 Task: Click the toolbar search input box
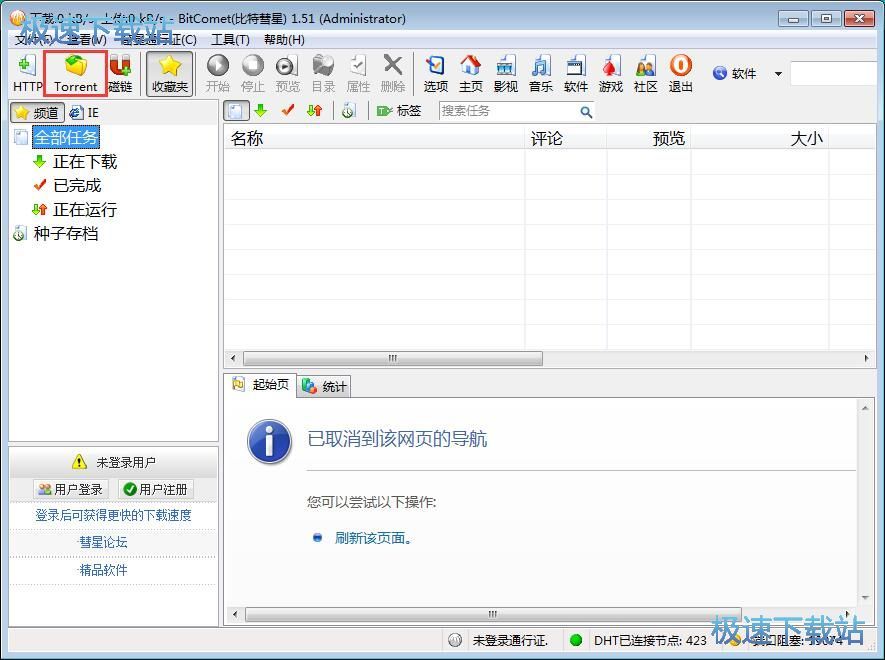coord(834,74)
